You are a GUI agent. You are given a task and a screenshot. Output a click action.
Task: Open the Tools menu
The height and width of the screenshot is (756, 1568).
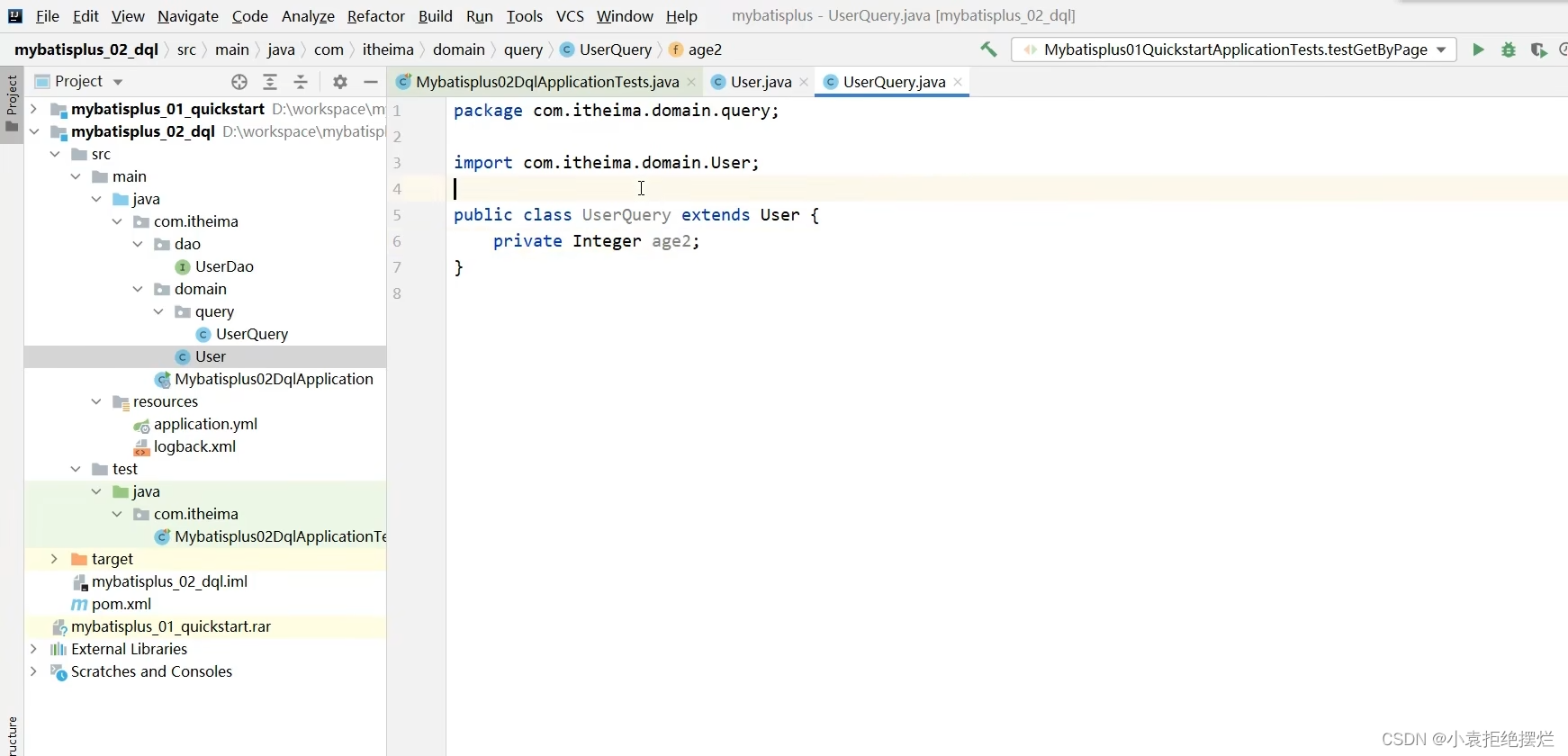(x=525, y=16)
